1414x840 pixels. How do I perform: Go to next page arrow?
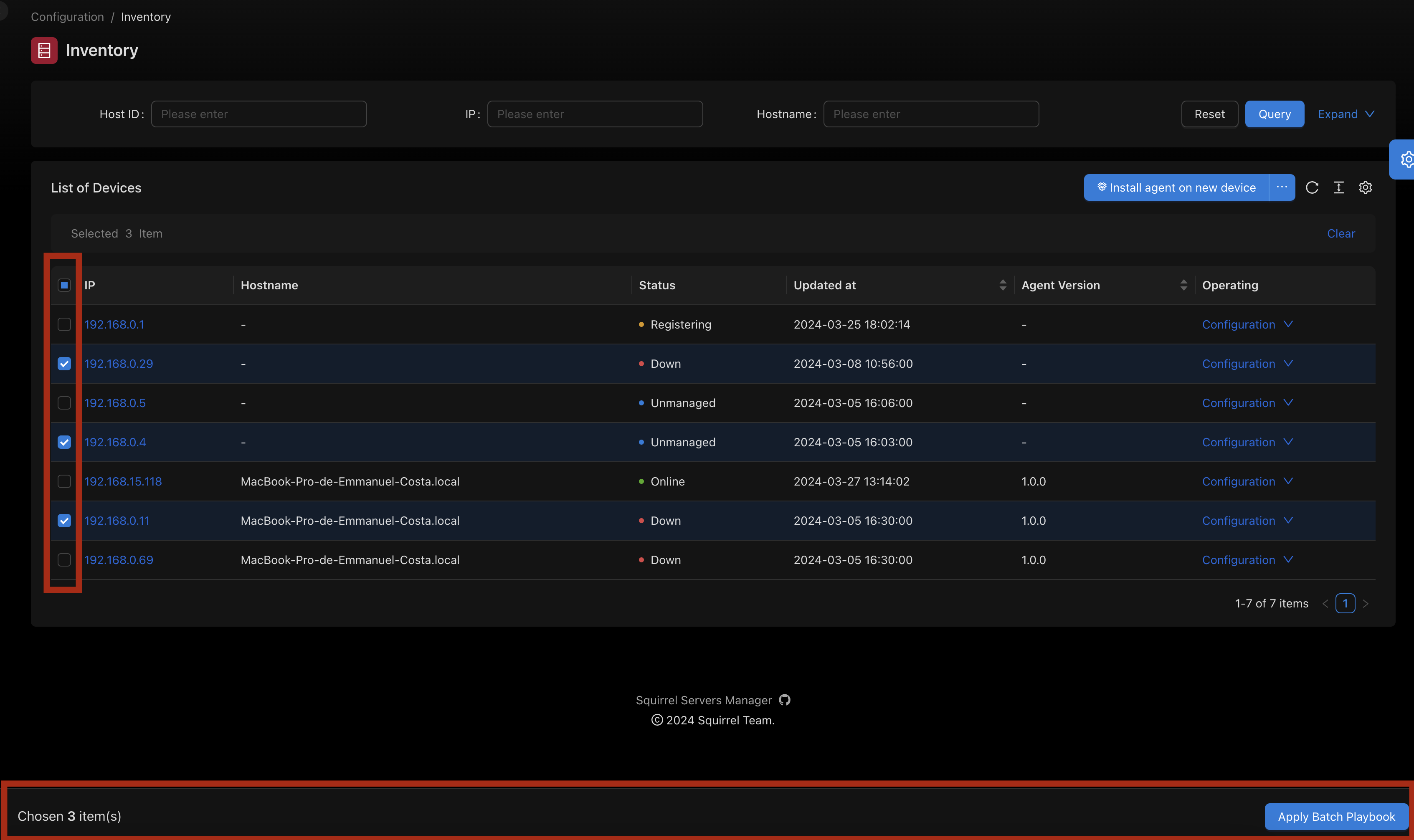point(1365,603)
